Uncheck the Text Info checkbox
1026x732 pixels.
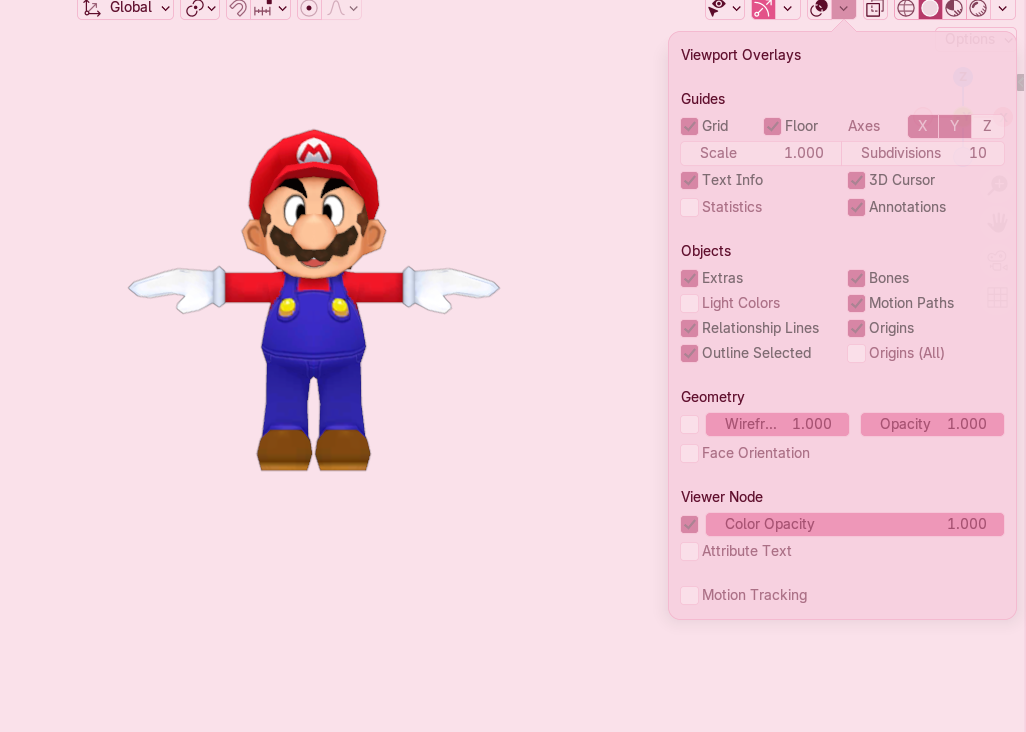tap(689, 180)
